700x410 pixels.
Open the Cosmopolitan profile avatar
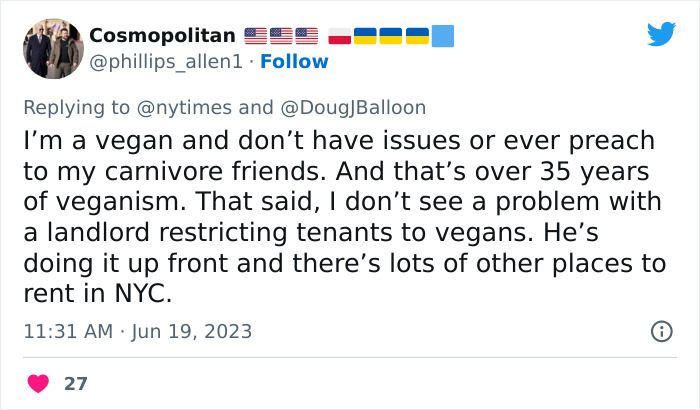(x=52, y=48)
